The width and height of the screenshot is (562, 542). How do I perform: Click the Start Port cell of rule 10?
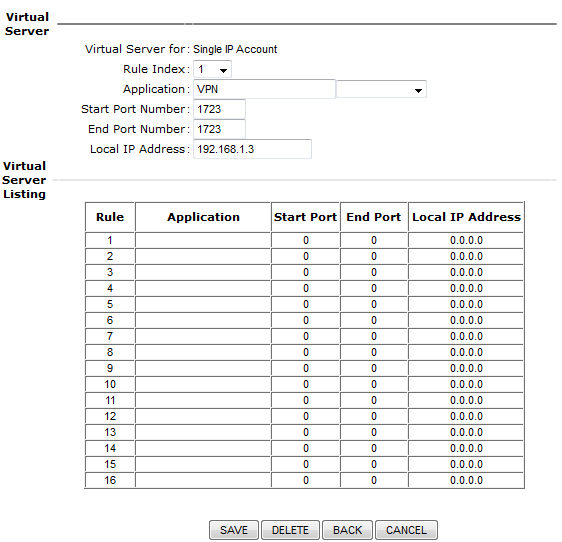pyautogui.click(x=305, y=384)
